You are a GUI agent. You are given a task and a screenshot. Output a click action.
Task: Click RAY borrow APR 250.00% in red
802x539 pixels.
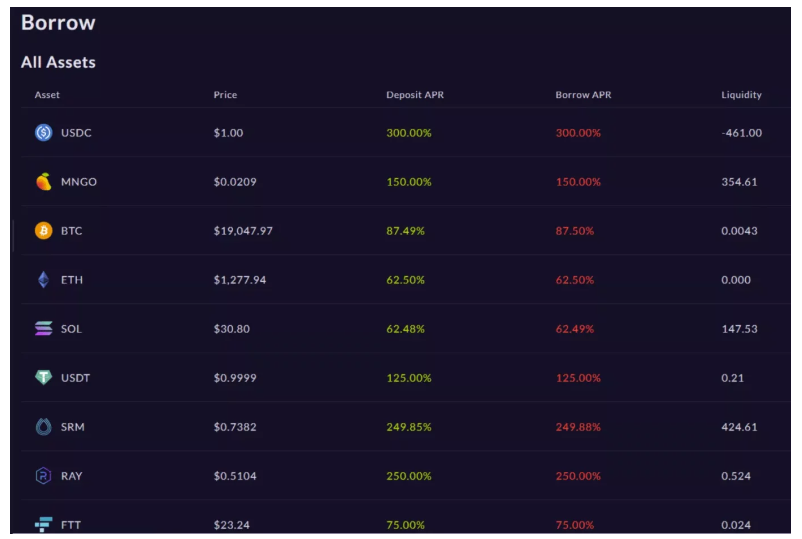coord(578,476)
